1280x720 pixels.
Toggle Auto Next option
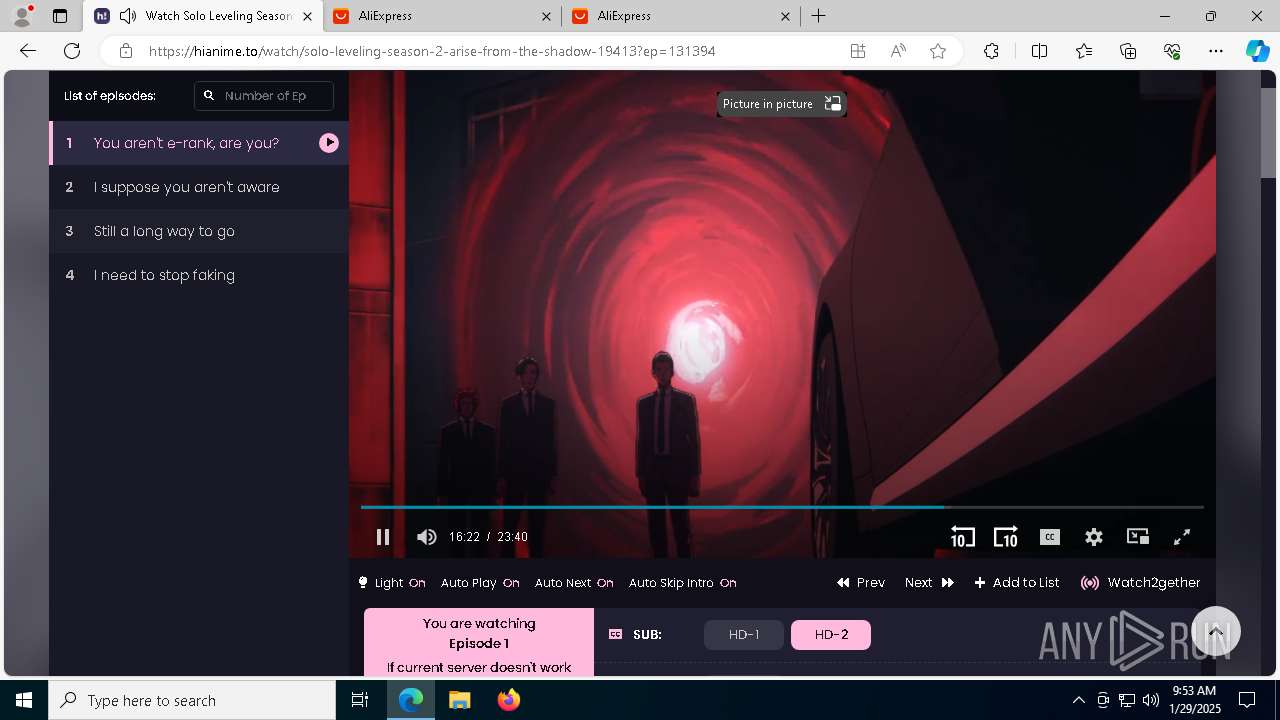(574, 583)
